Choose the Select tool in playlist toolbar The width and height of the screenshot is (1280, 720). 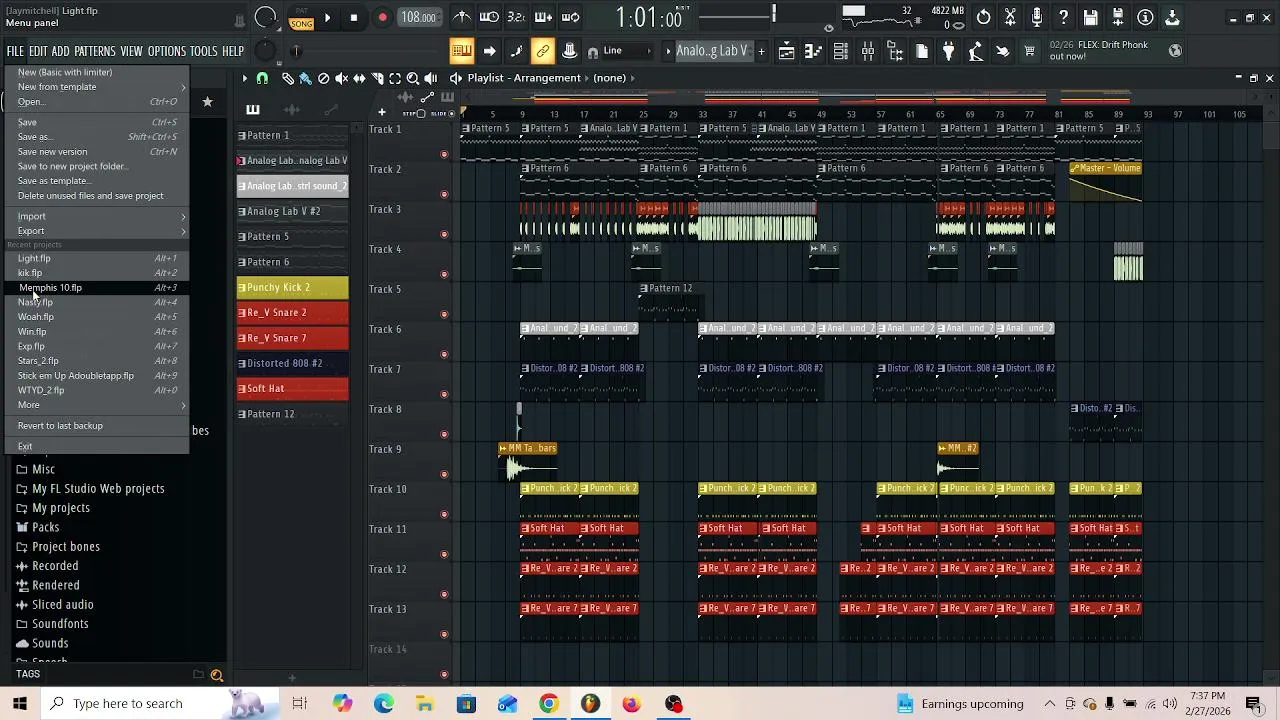(x=395, y=78)
